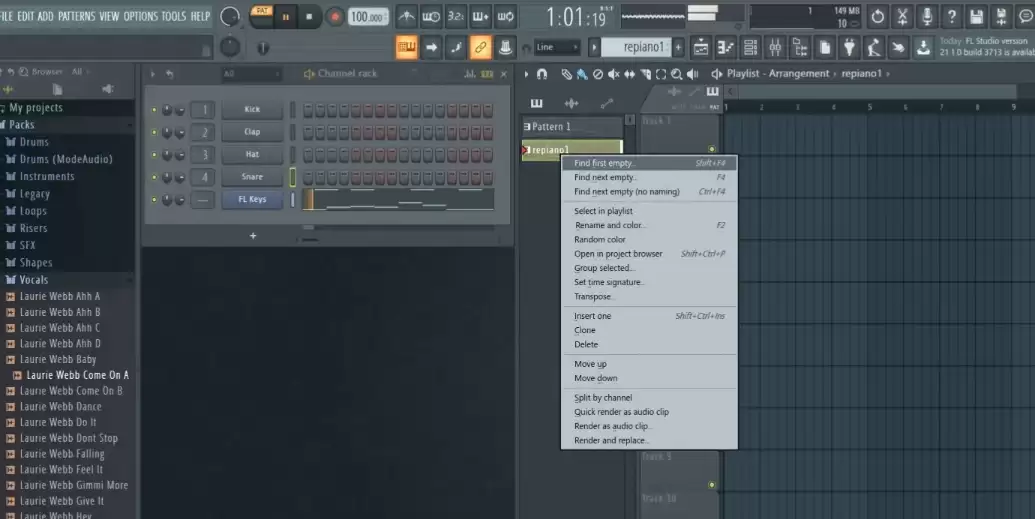Select Pattern 1 in the pattern picker
The height and width of the screenshot is (519, 1035).
click(x=572, y=127)
